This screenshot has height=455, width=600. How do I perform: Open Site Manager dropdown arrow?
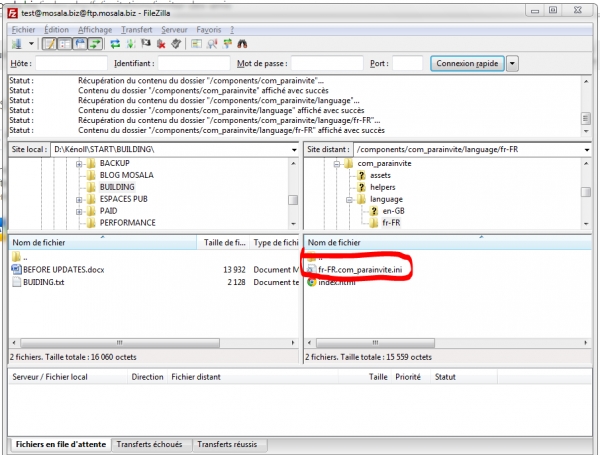(x=31, y=44)
